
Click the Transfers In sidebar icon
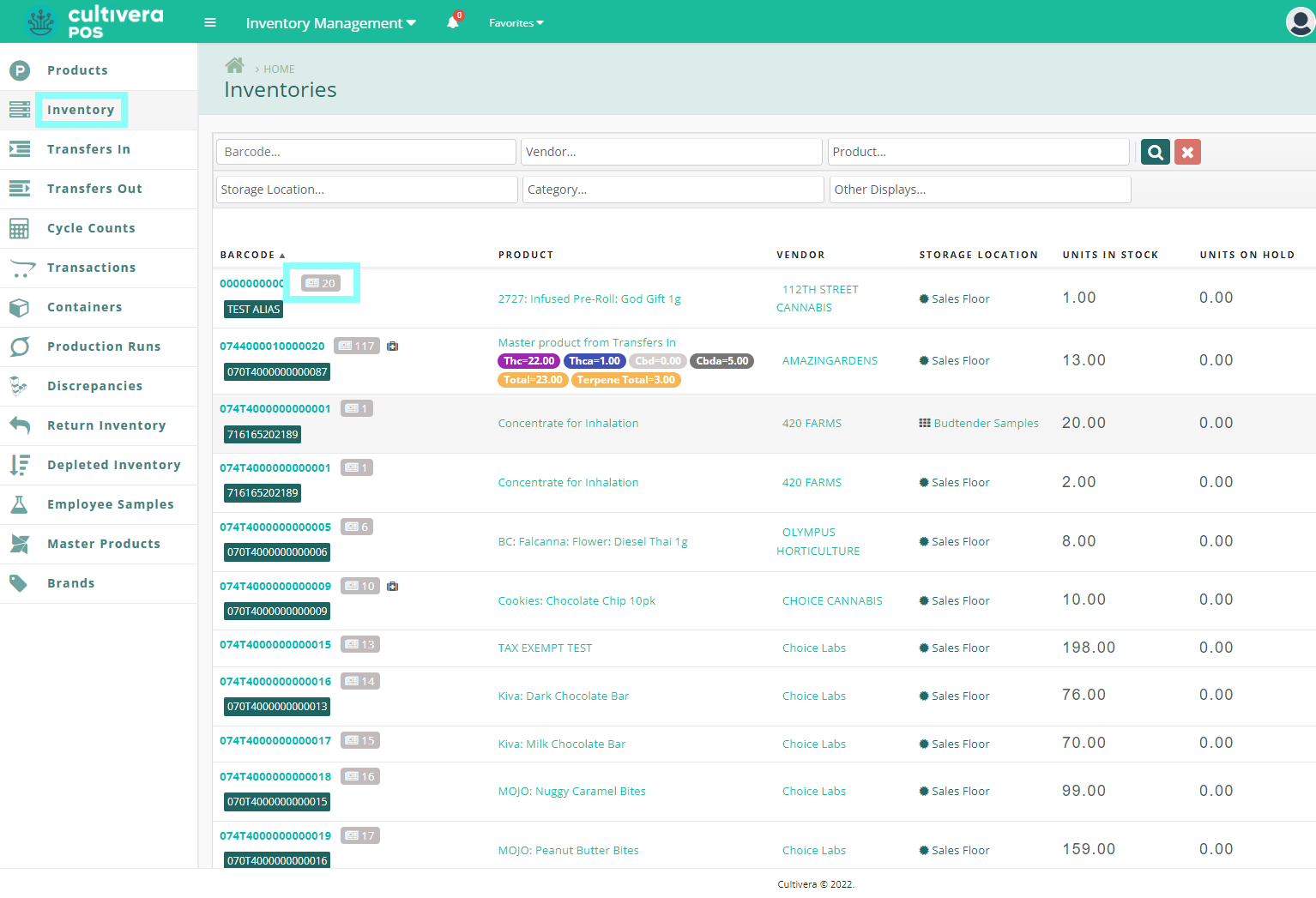pos(20,149)
